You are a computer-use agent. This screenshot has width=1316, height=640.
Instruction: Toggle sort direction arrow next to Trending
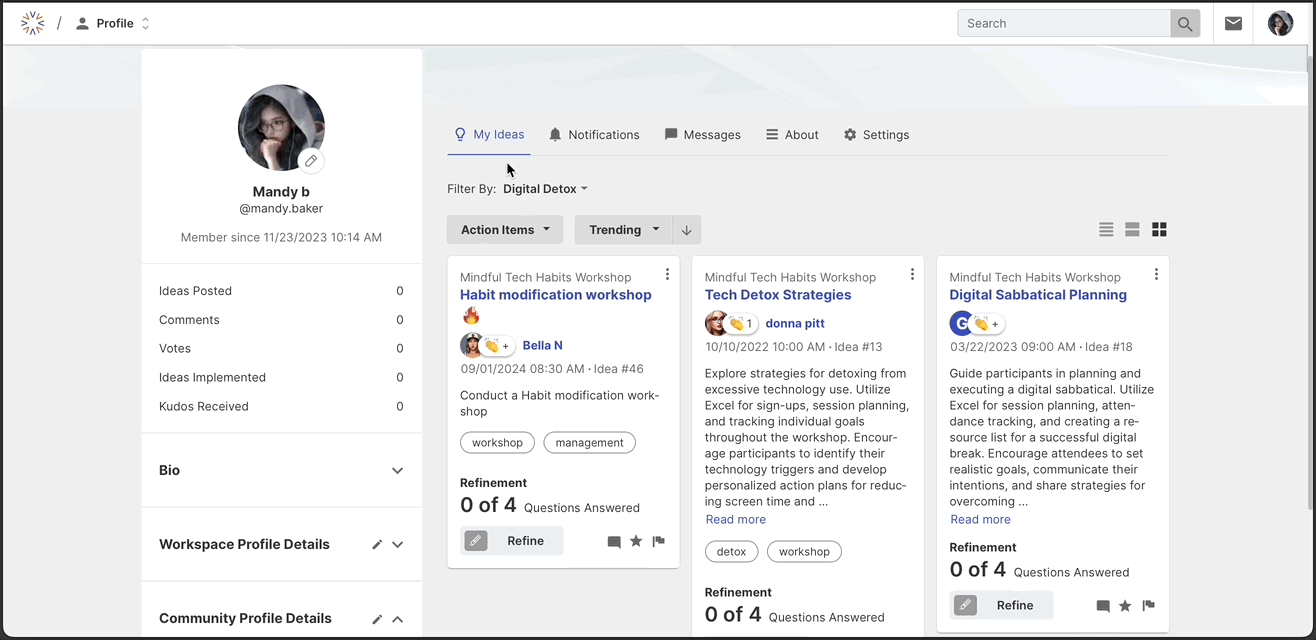[687, 230]
